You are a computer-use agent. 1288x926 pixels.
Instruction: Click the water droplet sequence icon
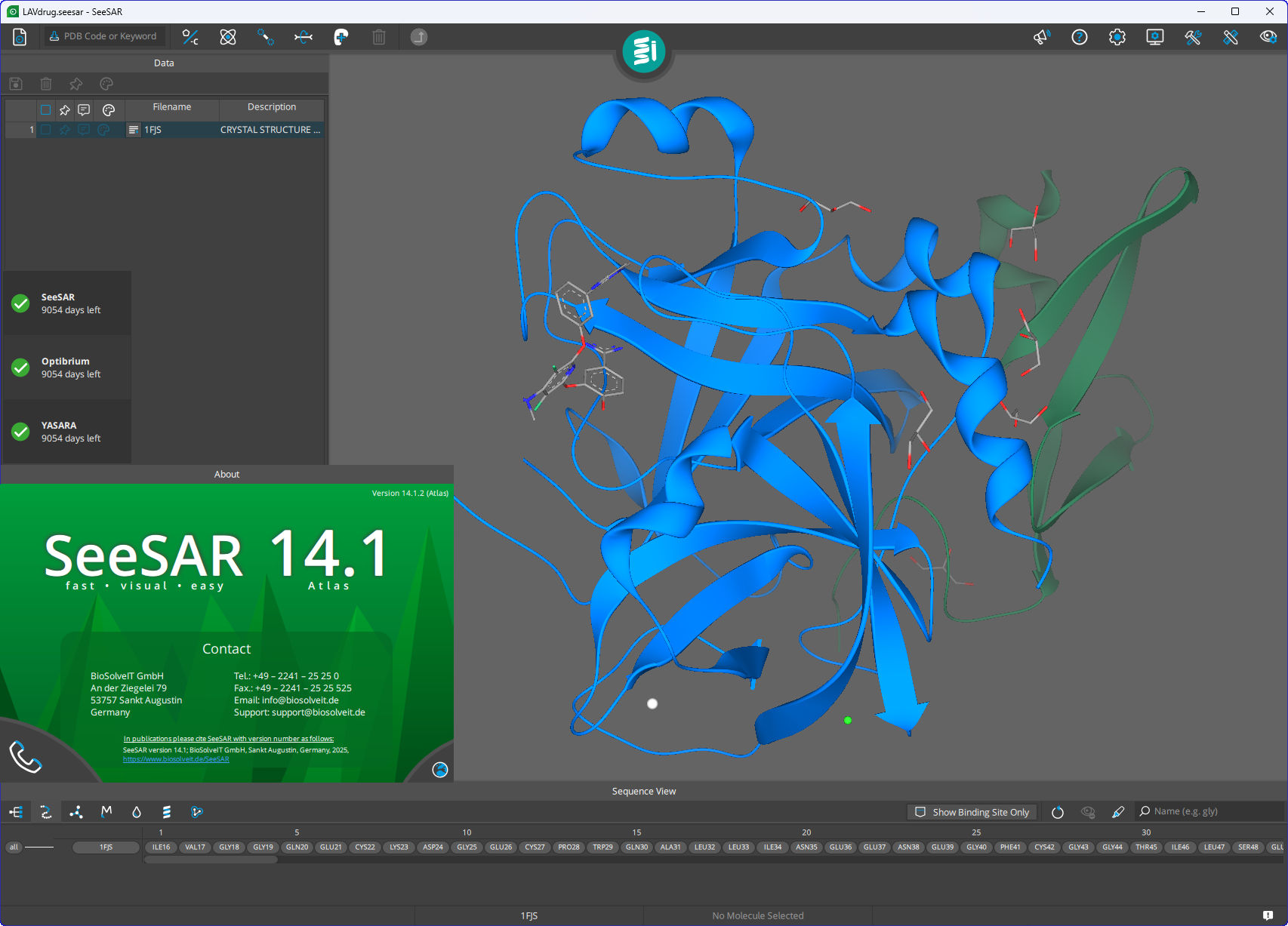point(137,812)
